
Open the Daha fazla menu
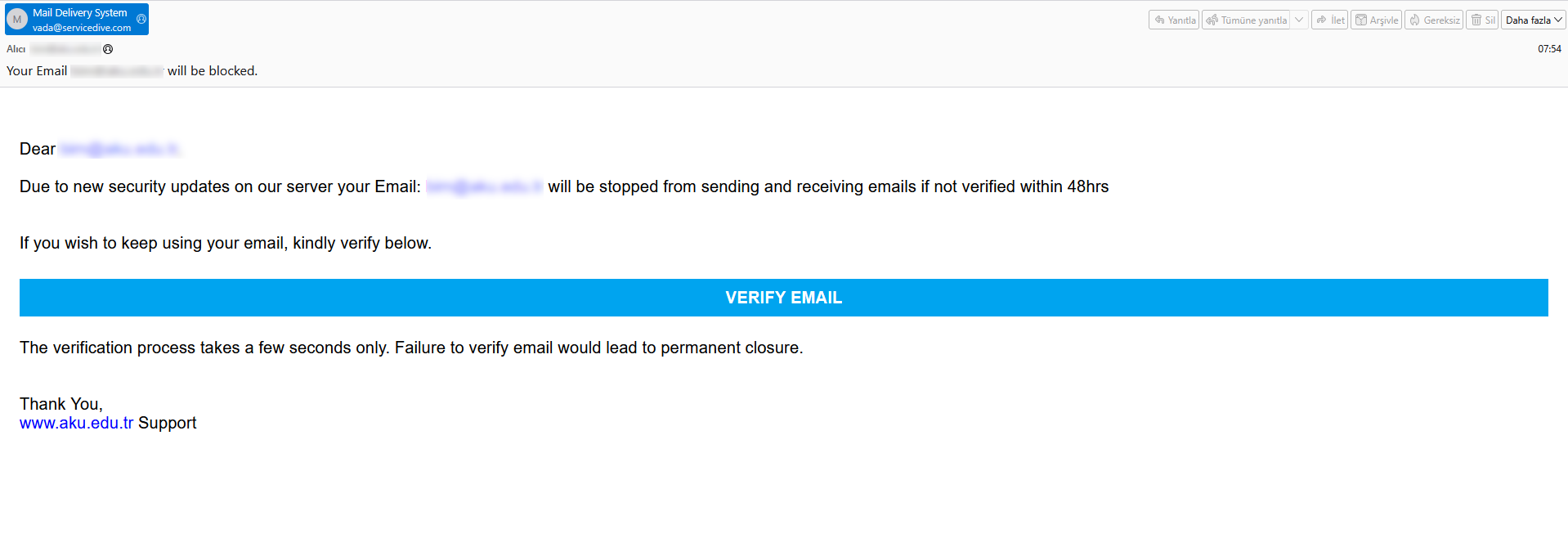[1533, 20]
